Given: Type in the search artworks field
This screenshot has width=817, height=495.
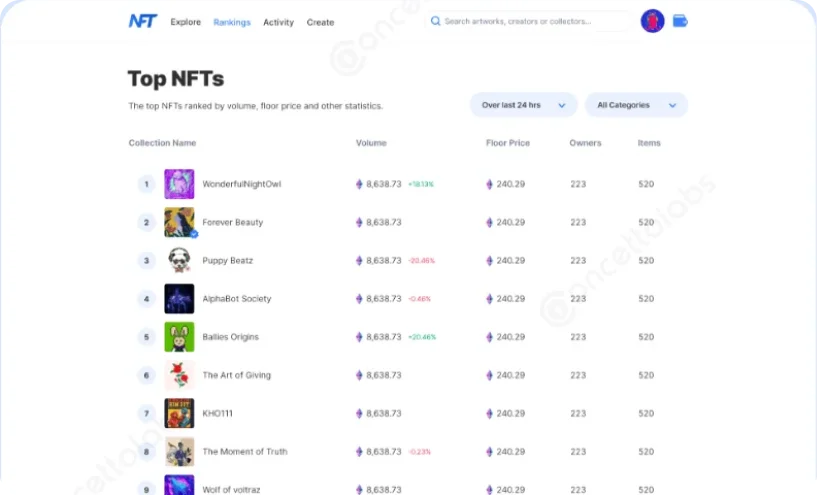Looking at the screenshot, I should pyautogui.click(x=530, y=21).
